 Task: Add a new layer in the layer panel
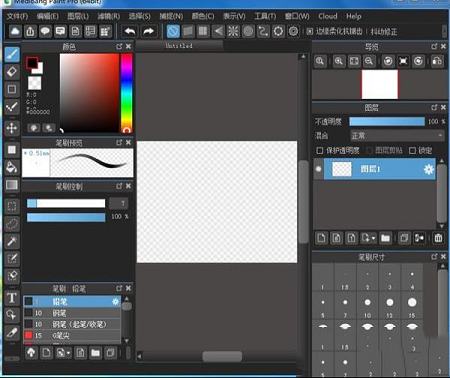coord(321,238)
